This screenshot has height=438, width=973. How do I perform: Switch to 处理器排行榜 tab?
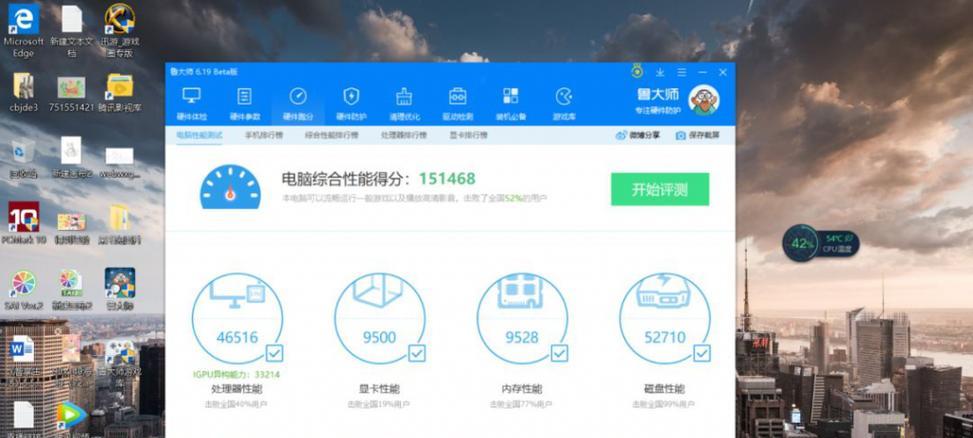tap(404, 135)
